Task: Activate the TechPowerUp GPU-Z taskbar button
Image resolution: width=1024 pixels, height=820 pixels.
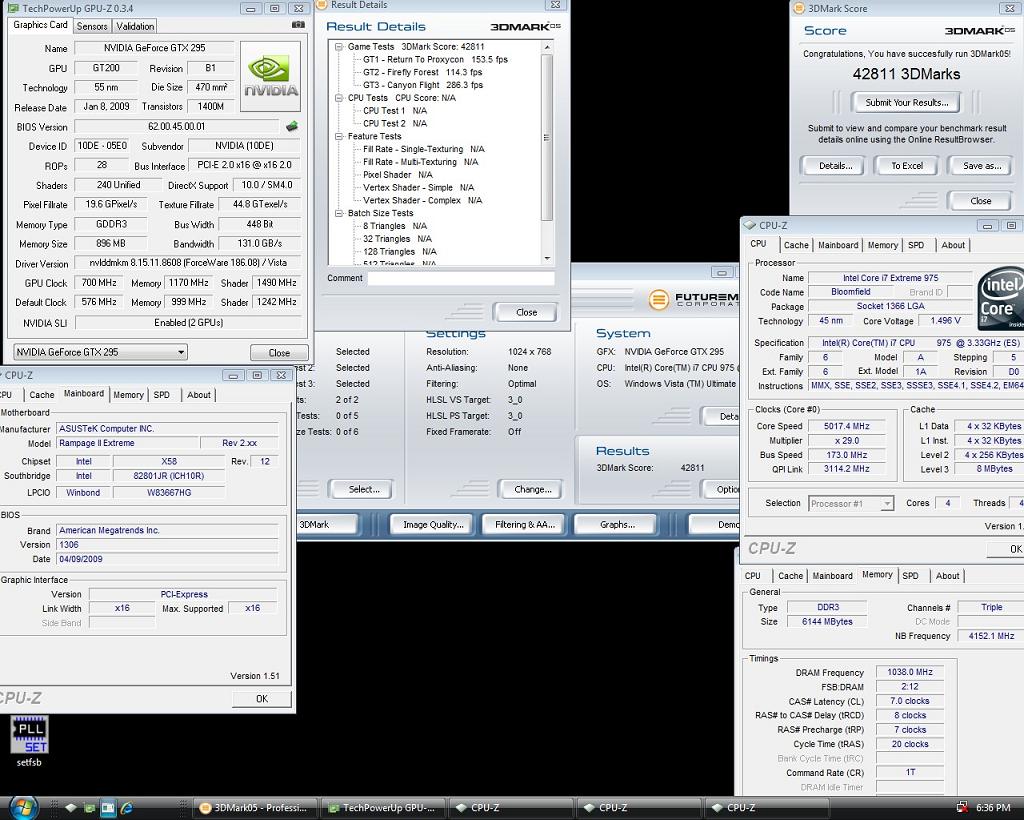Action: pos(384,808)
